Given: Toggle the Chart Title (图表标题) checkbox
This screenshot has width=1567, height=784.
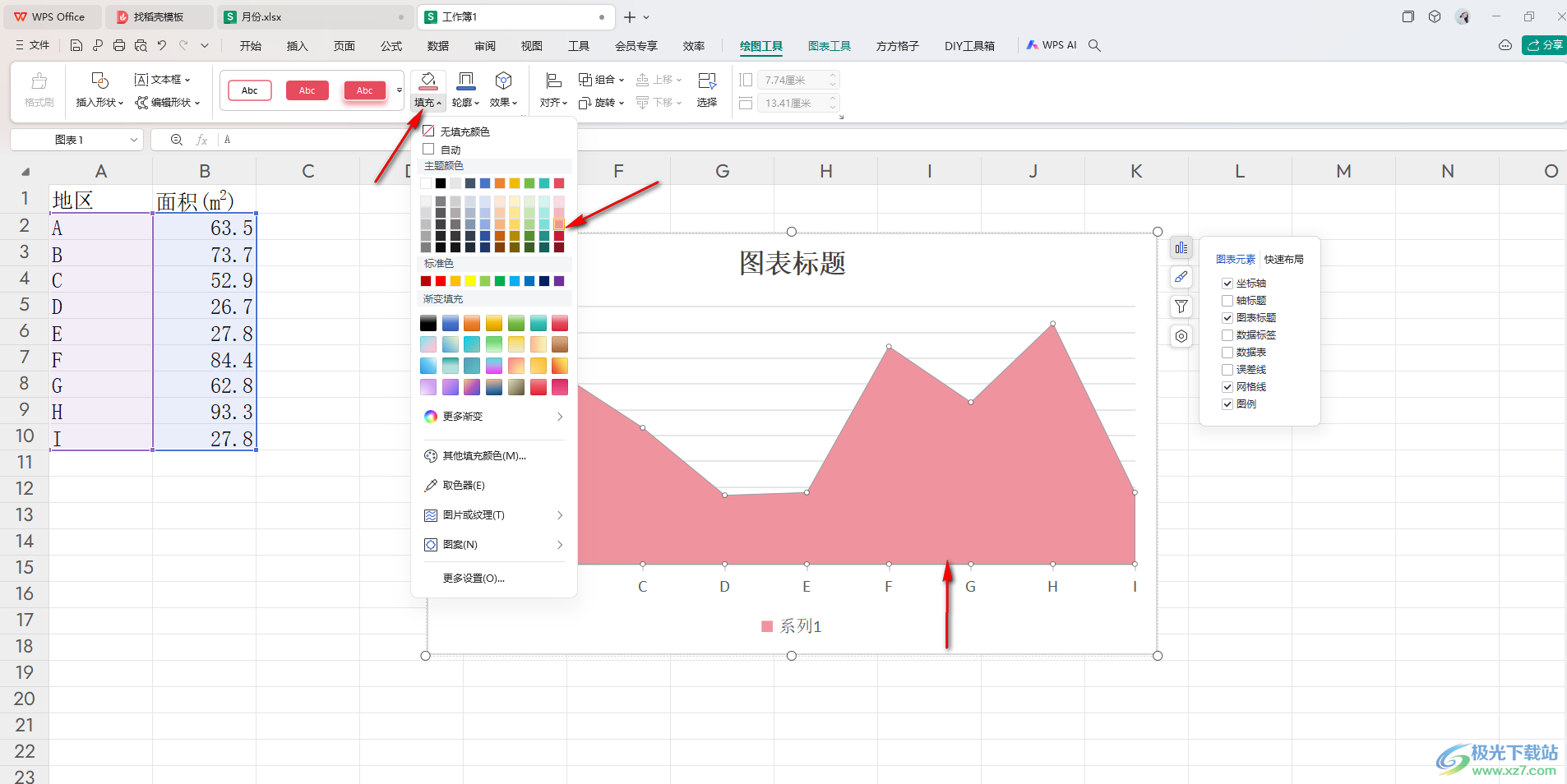Looking at the screenshot, I should [1227, 318].
